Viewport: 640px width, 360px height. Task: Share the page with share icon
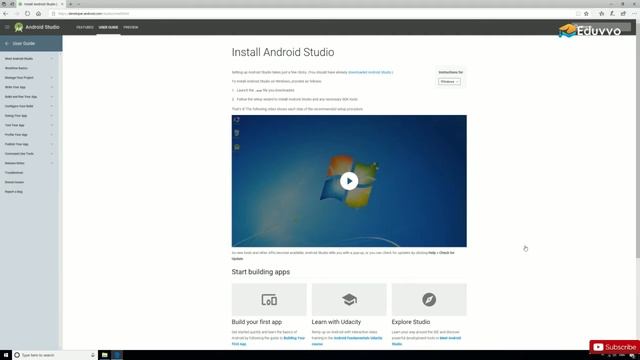click(x=623, y=13)
